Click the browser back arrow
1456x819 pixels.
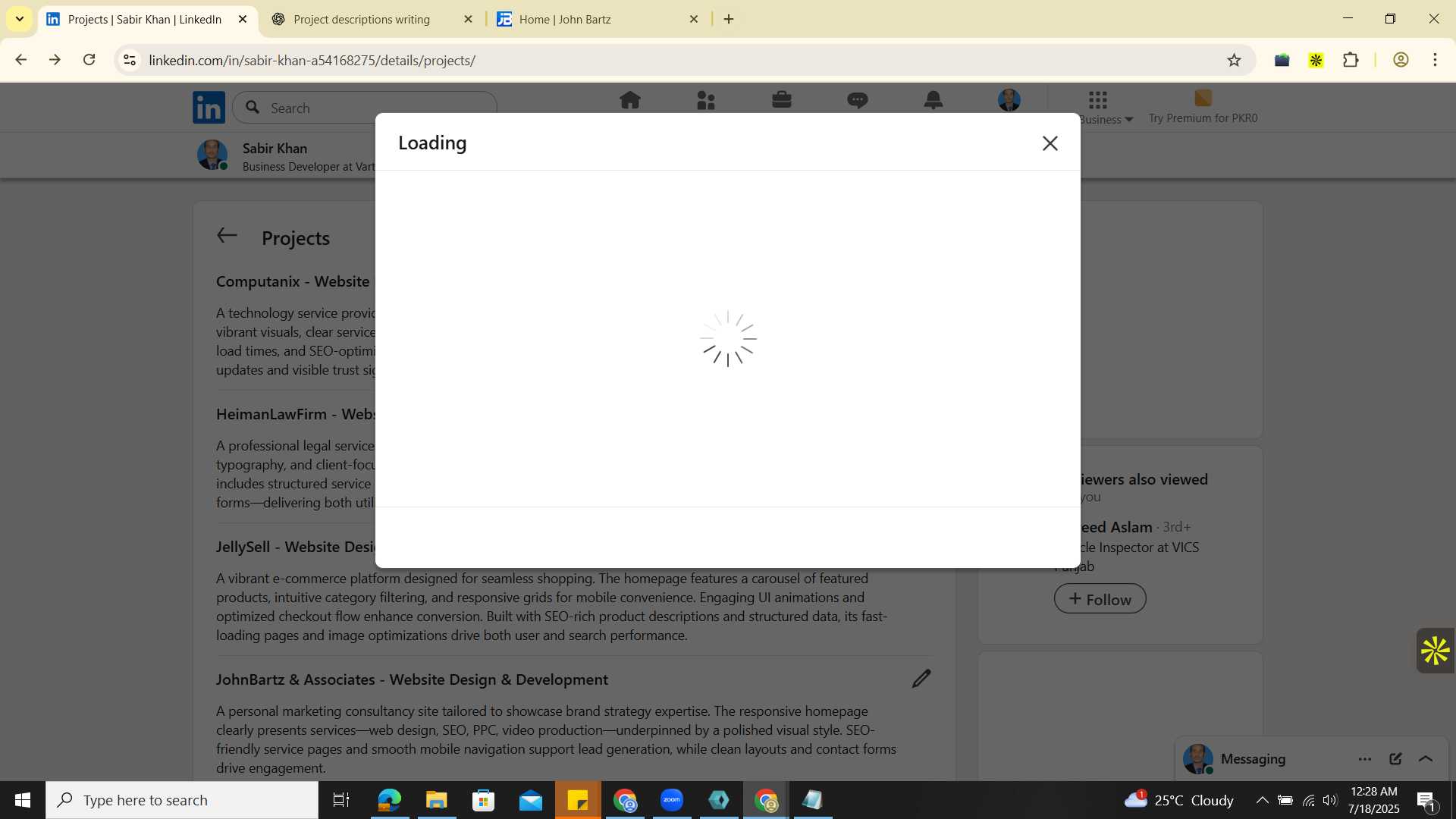pos(20,60)
